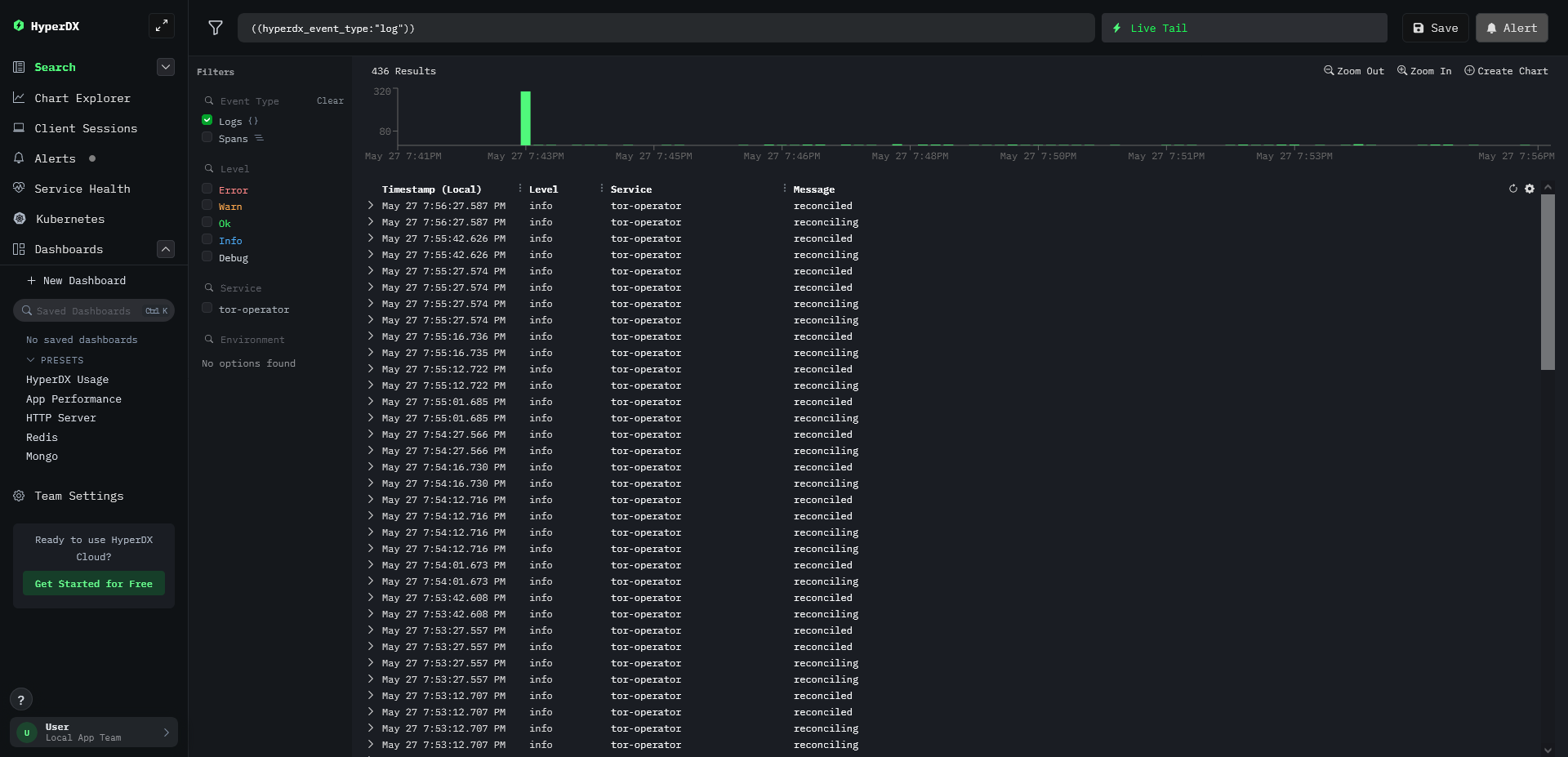1568x757 pixels.
Task: Open Client Sessions via its laptop icon
Action: tap(19, 128)
